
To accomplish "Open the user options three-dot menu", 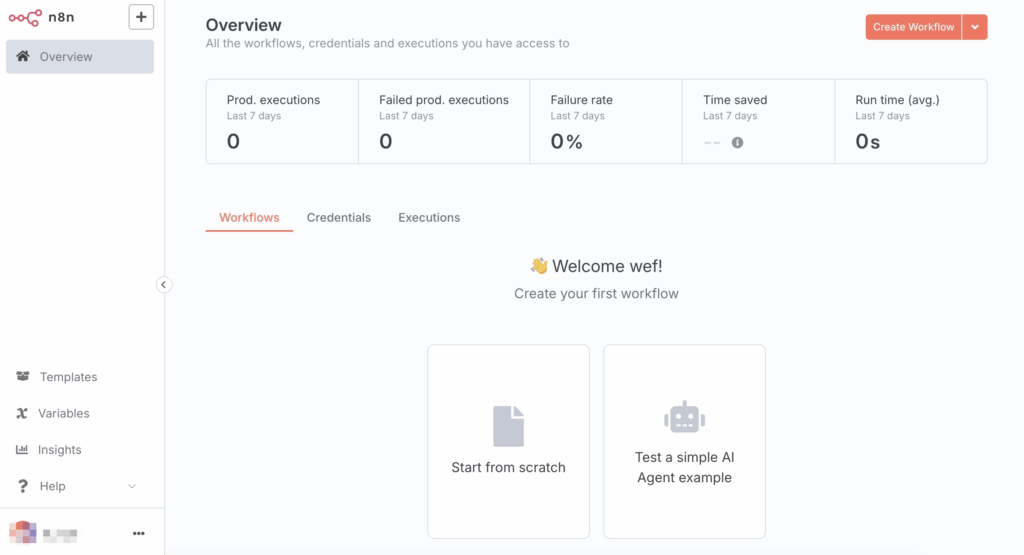I will (x=138, y=533).
